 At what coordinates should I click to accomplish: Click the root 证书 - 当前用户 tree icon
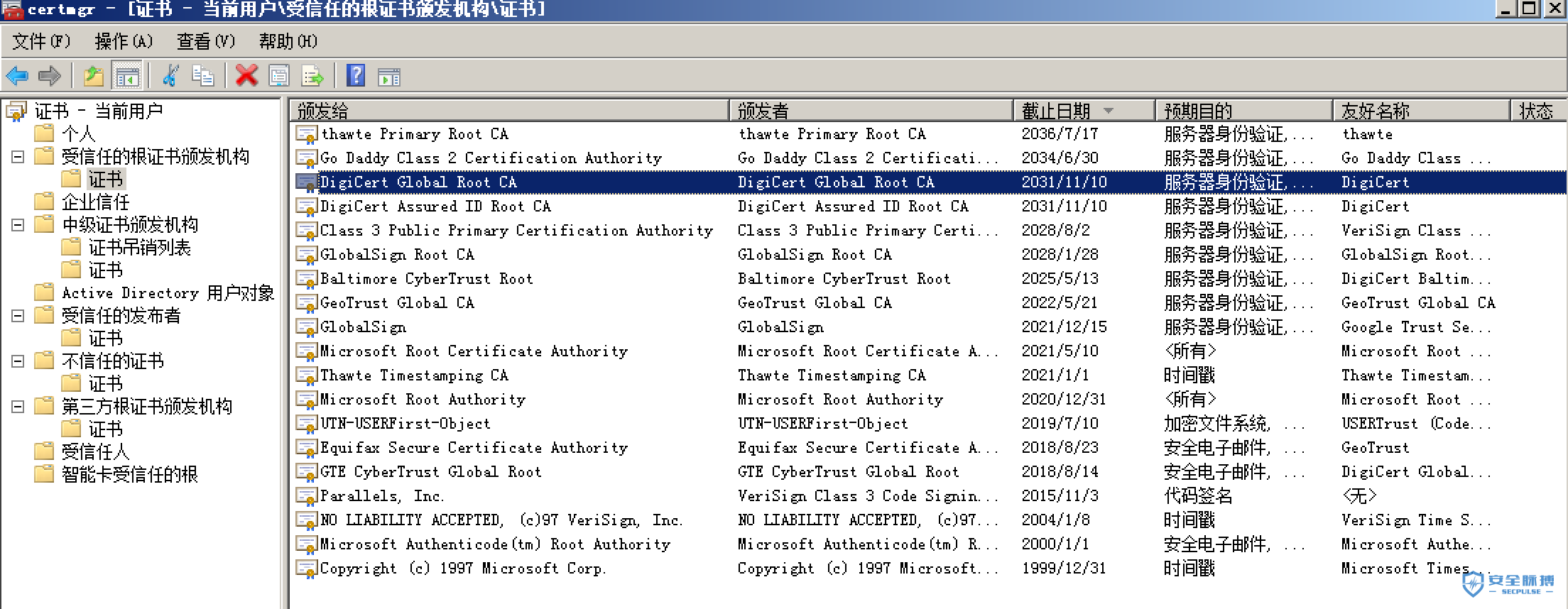[x=17, y=111]
